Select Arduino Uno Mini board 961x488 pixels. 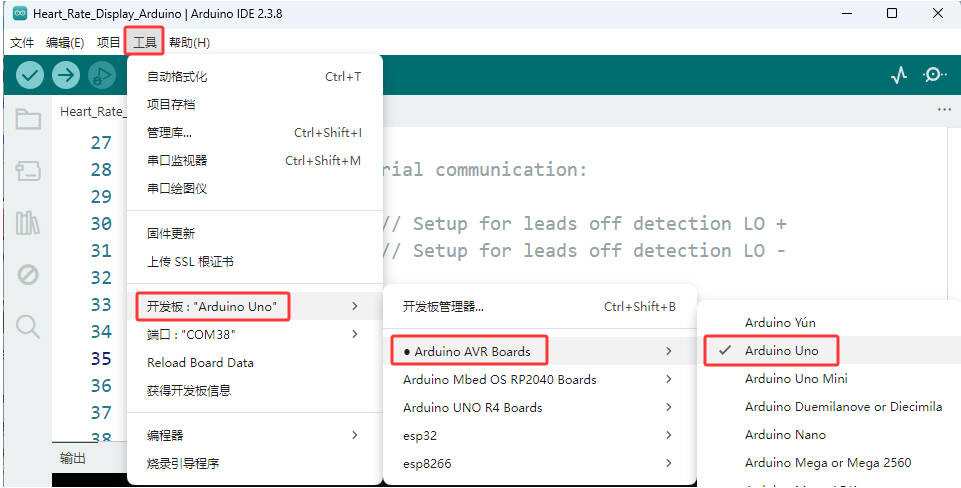(829, 379)
